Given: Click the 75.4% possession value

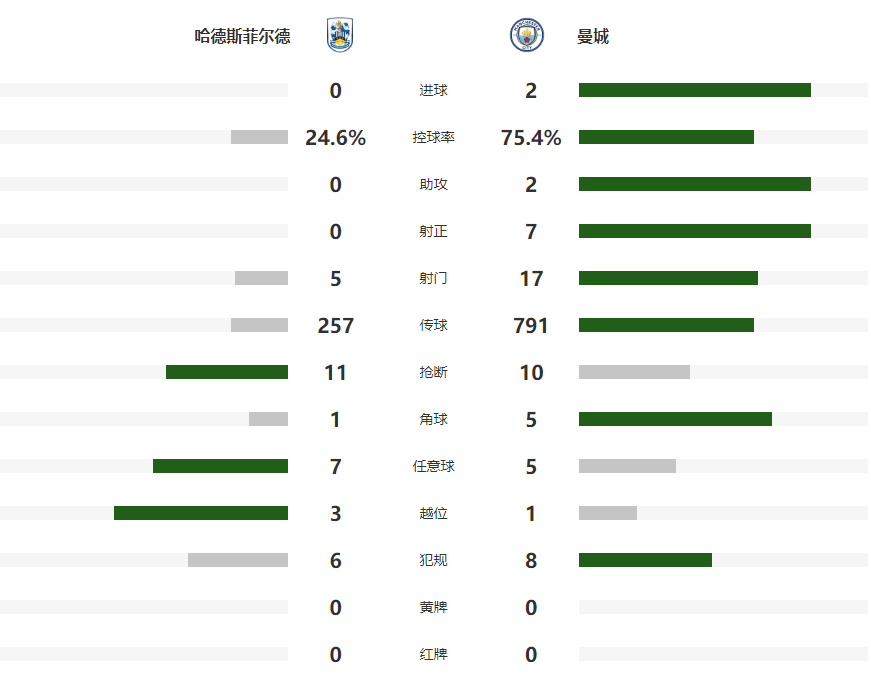Looking at the screenshot, I should tap(531, 138).
